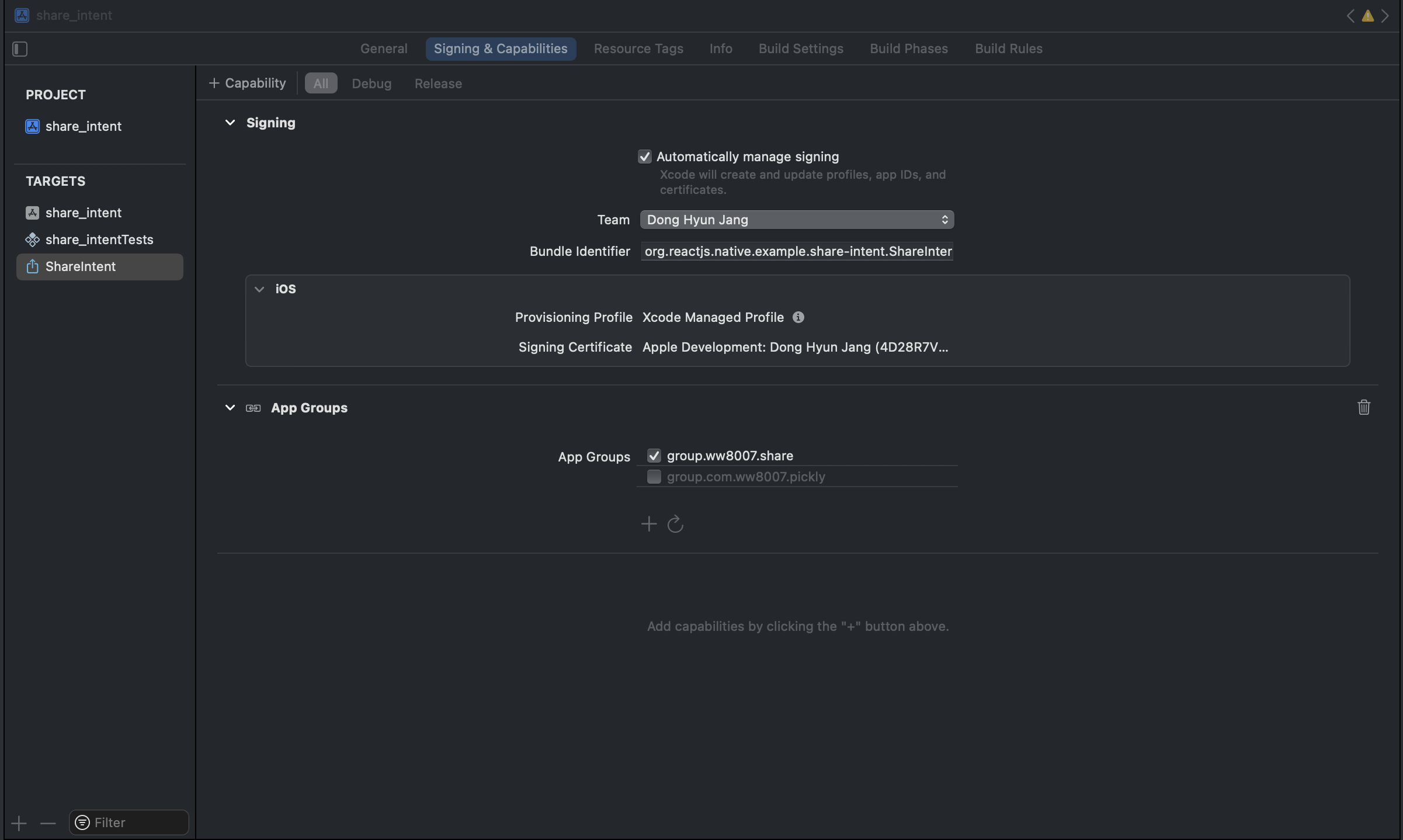Delete the App Groups capability with the trash icon
The width and height of the screenshot is (1403, 840).
(x=1363, y=407)
